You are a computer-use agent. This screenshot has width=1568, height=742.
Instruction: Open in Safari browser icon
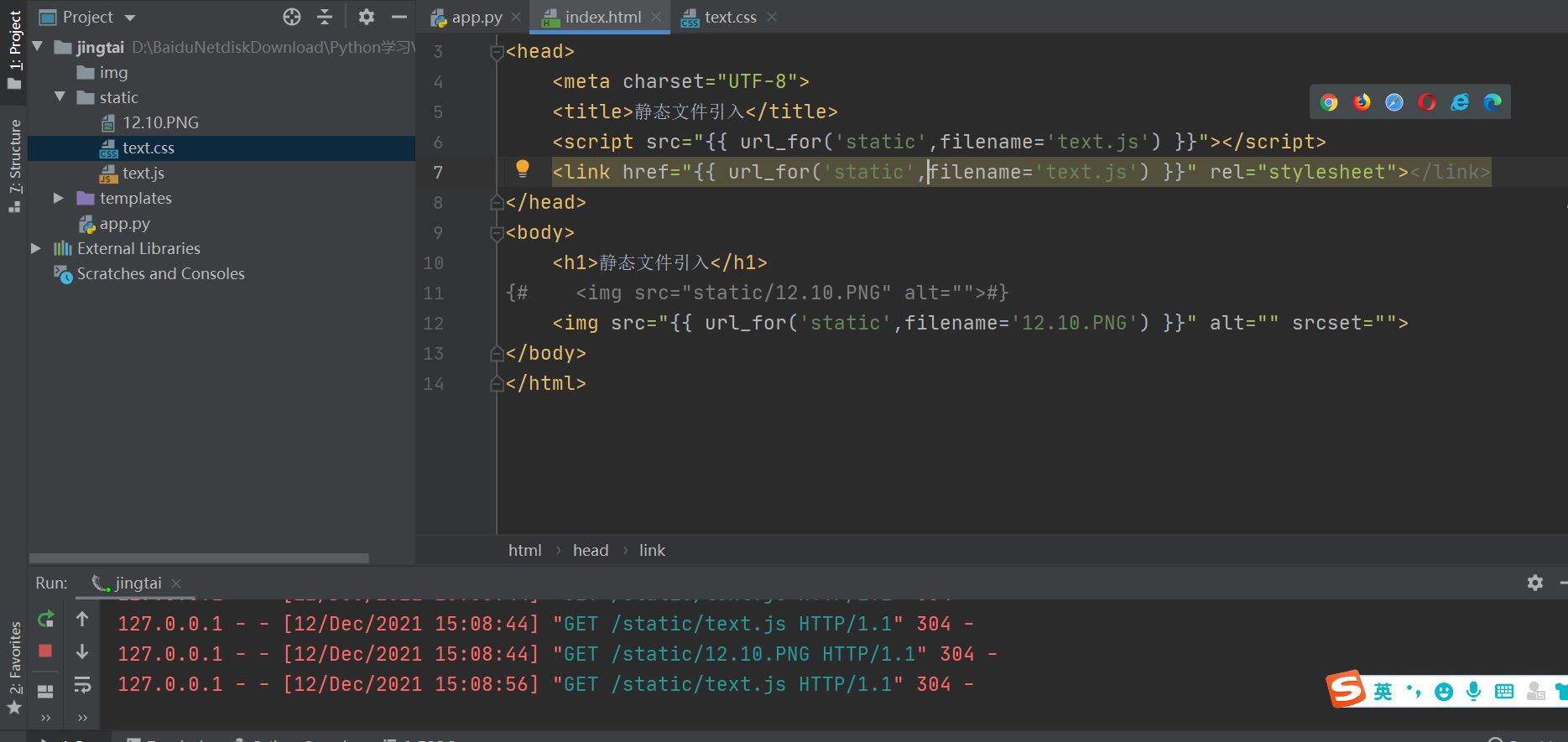tap(1394, 102)
